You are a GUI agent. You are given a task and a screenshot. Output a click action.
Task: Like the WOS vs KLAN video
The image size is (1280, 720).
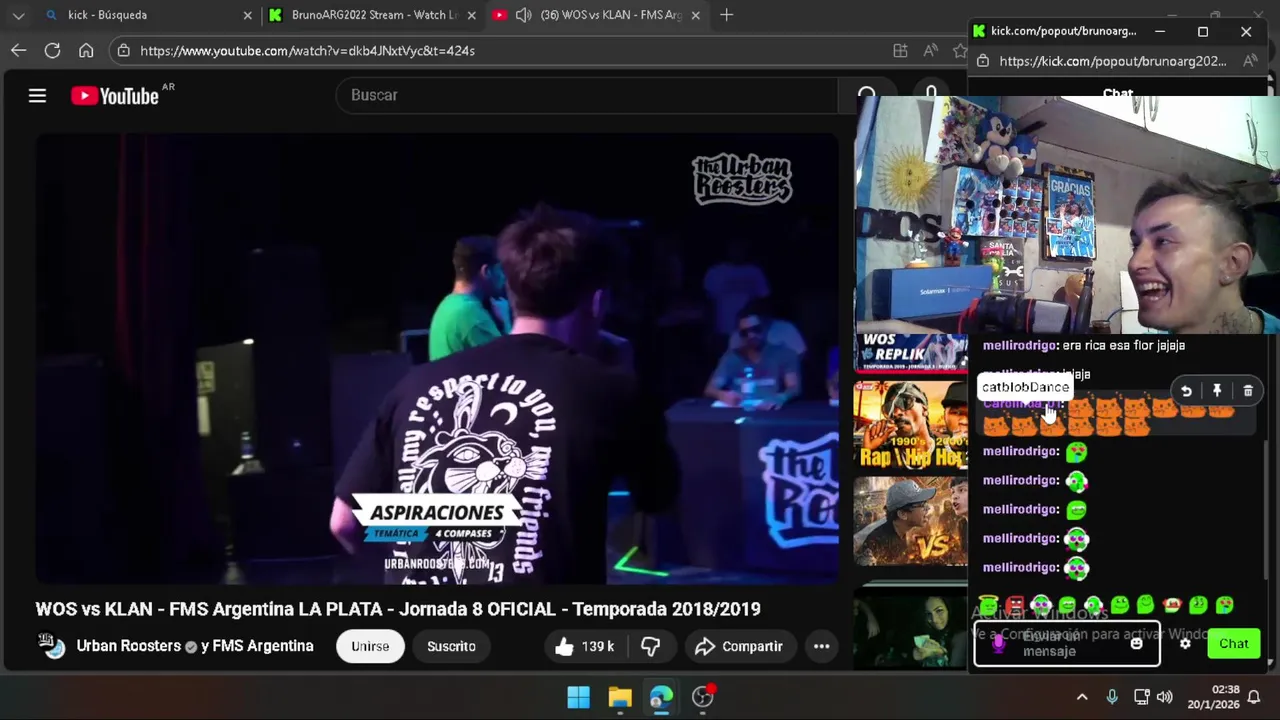pos(583,646)
